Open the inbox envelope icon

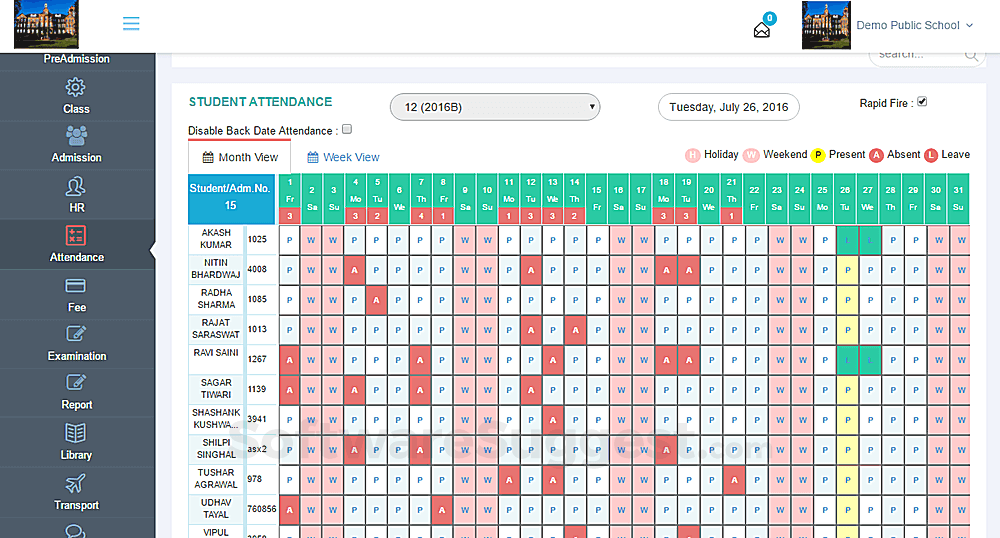761,30
